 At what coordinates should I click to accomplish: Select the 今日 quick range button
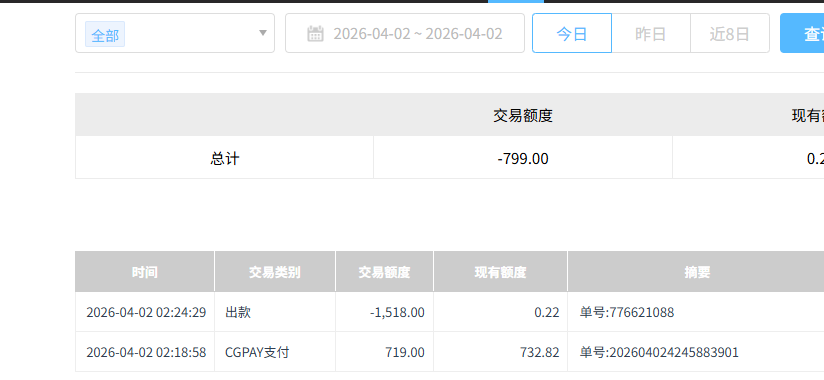click(572, 33)
